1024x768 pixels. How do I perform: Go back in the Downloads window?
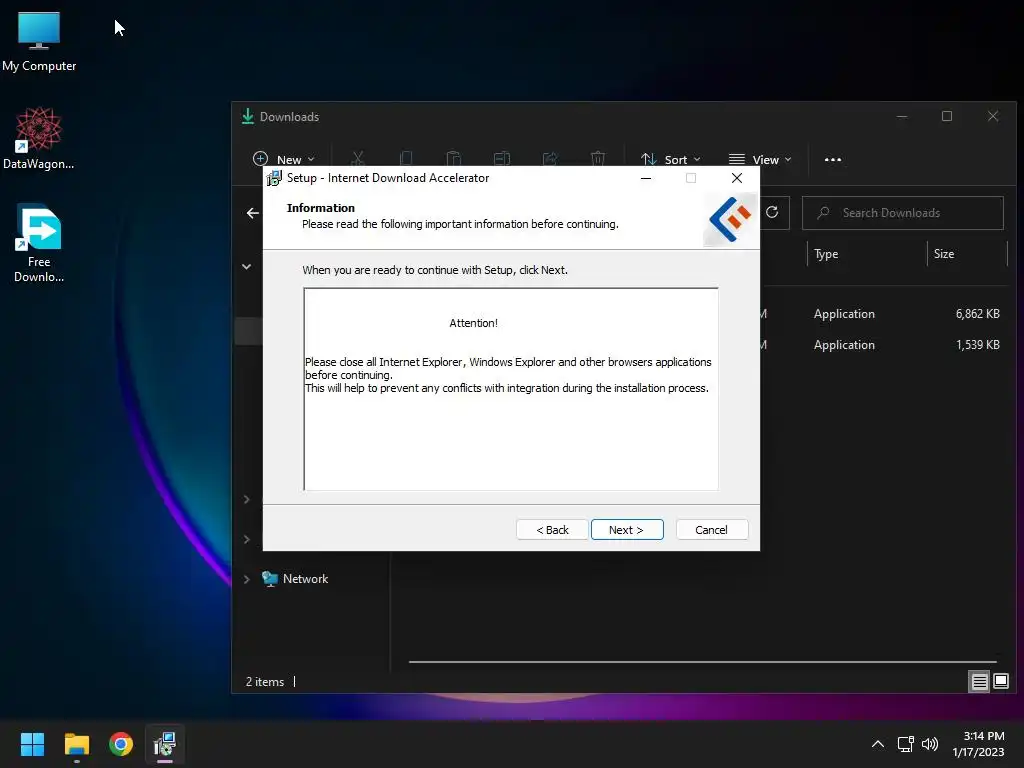click(x=253, y=213)
